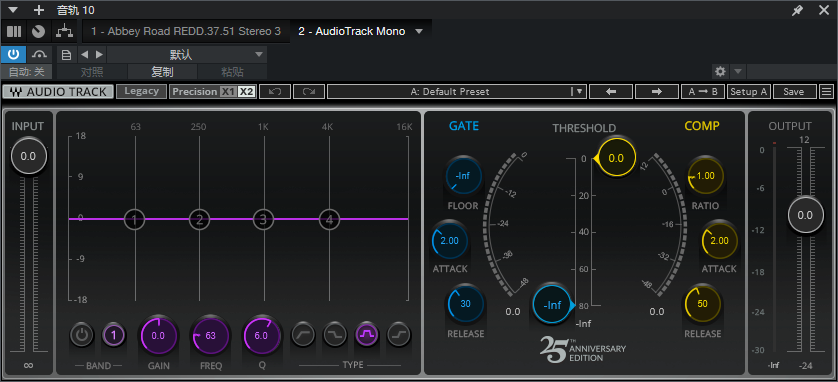Open dropdown next to AudioTrack Mono tab
Screen dimensions: 838x382
click(x=420, y=32)
